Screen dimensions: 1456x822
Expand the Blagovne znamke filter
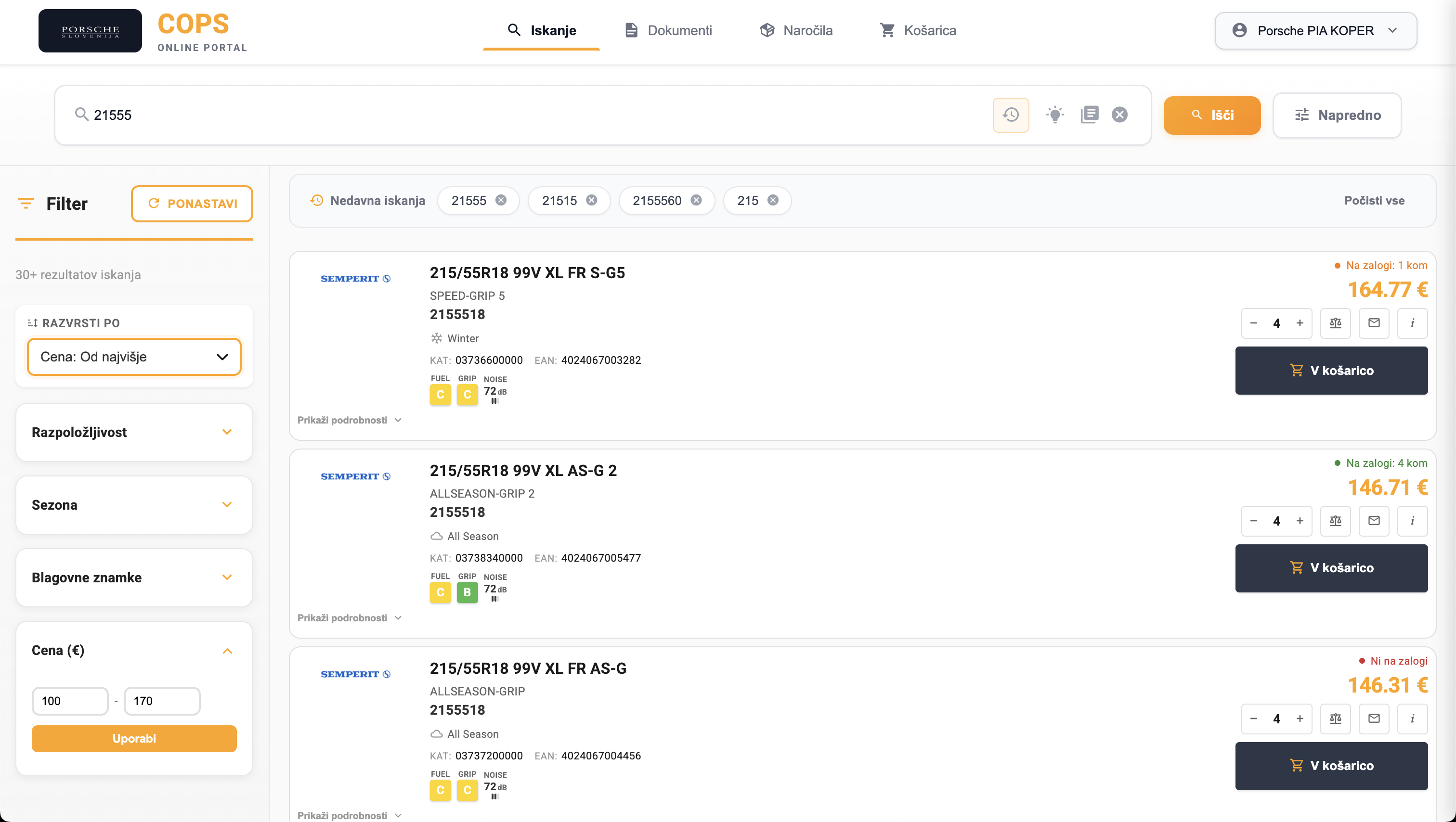point(134,578)
